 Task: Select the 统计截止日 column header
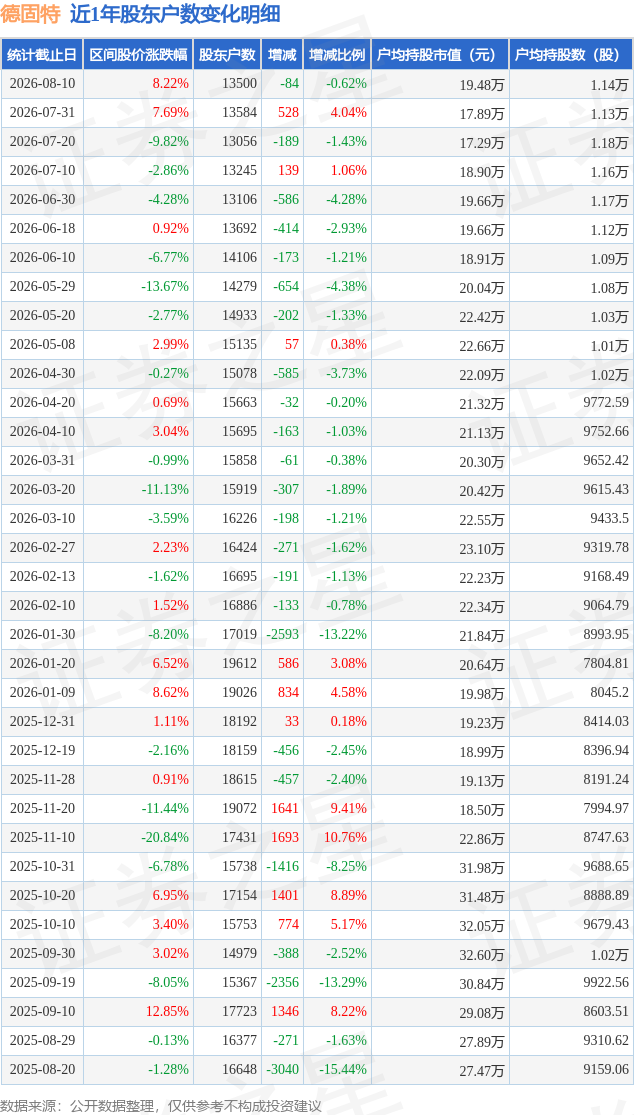[x=42, y=55]
